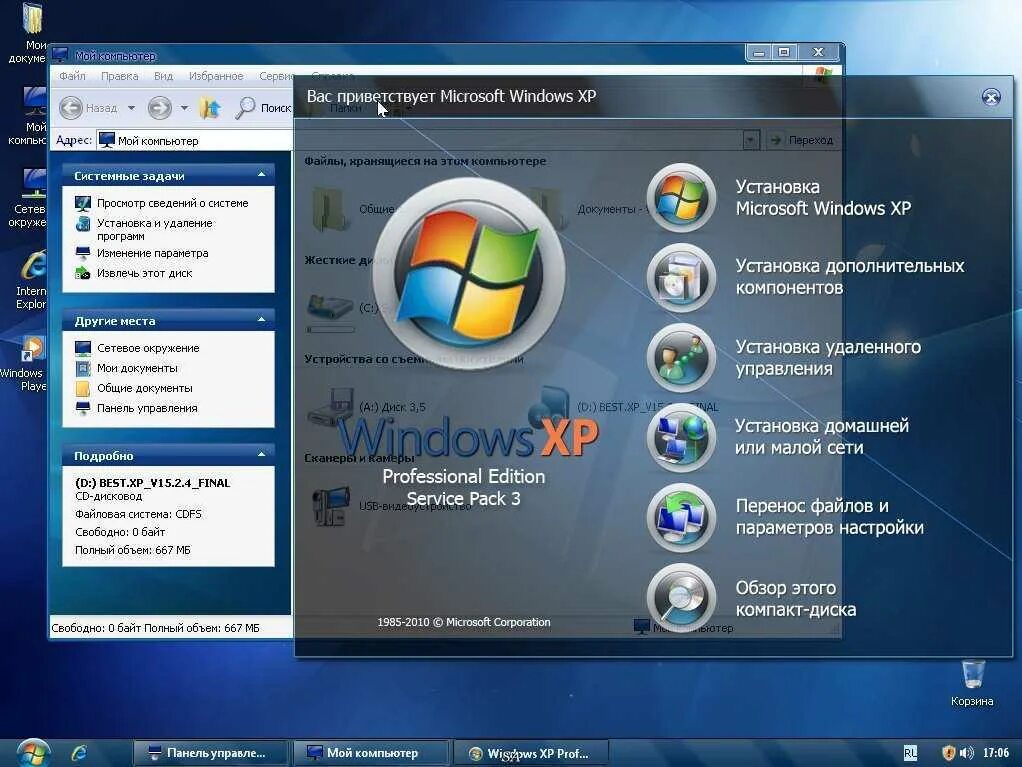1022x767 pixels.
Task: Click Установка и удаление программ
Action: coord(155,229)
